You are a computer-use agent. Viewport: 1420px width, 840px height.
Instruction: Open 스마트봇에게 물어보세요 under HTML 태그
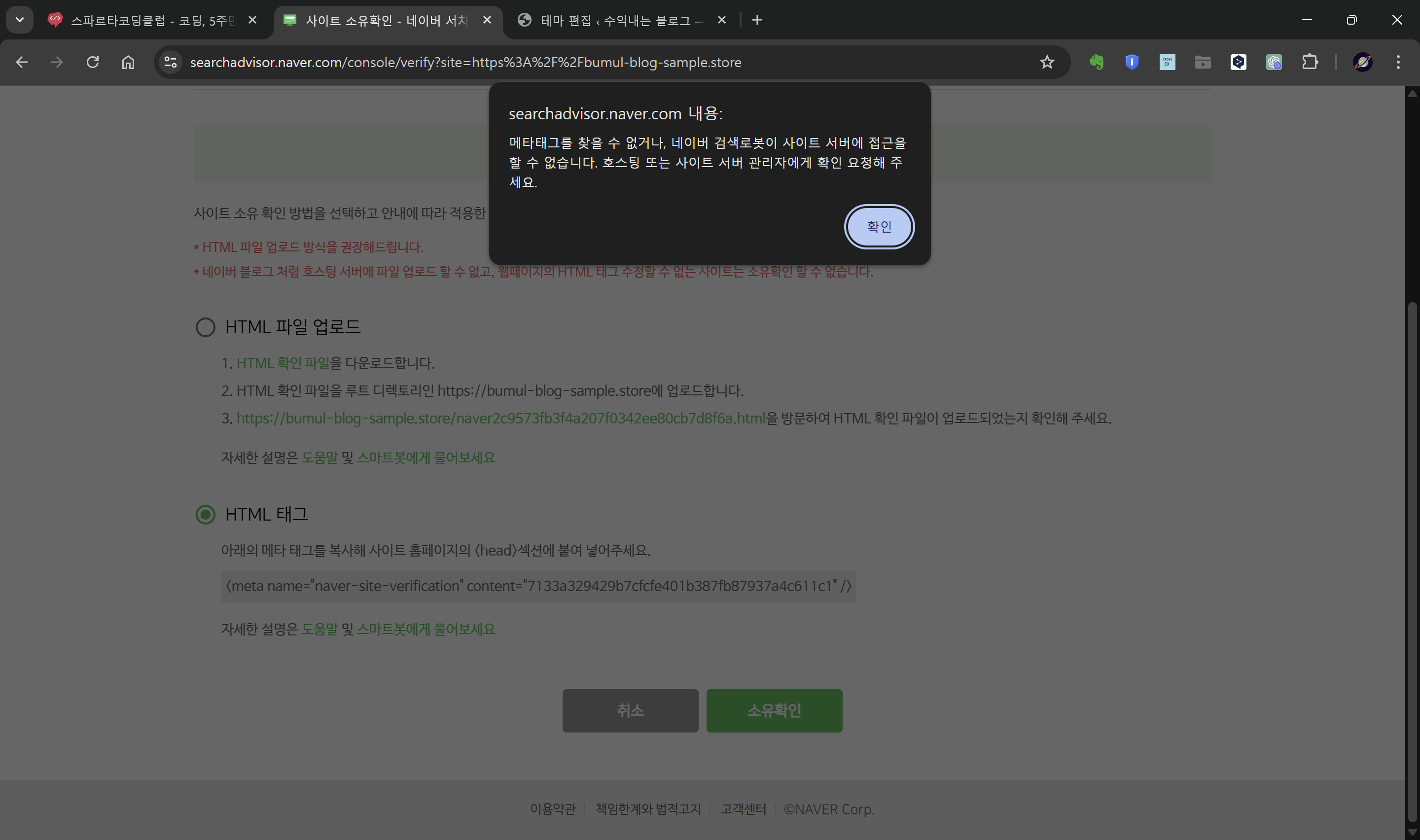click(426, 629)
